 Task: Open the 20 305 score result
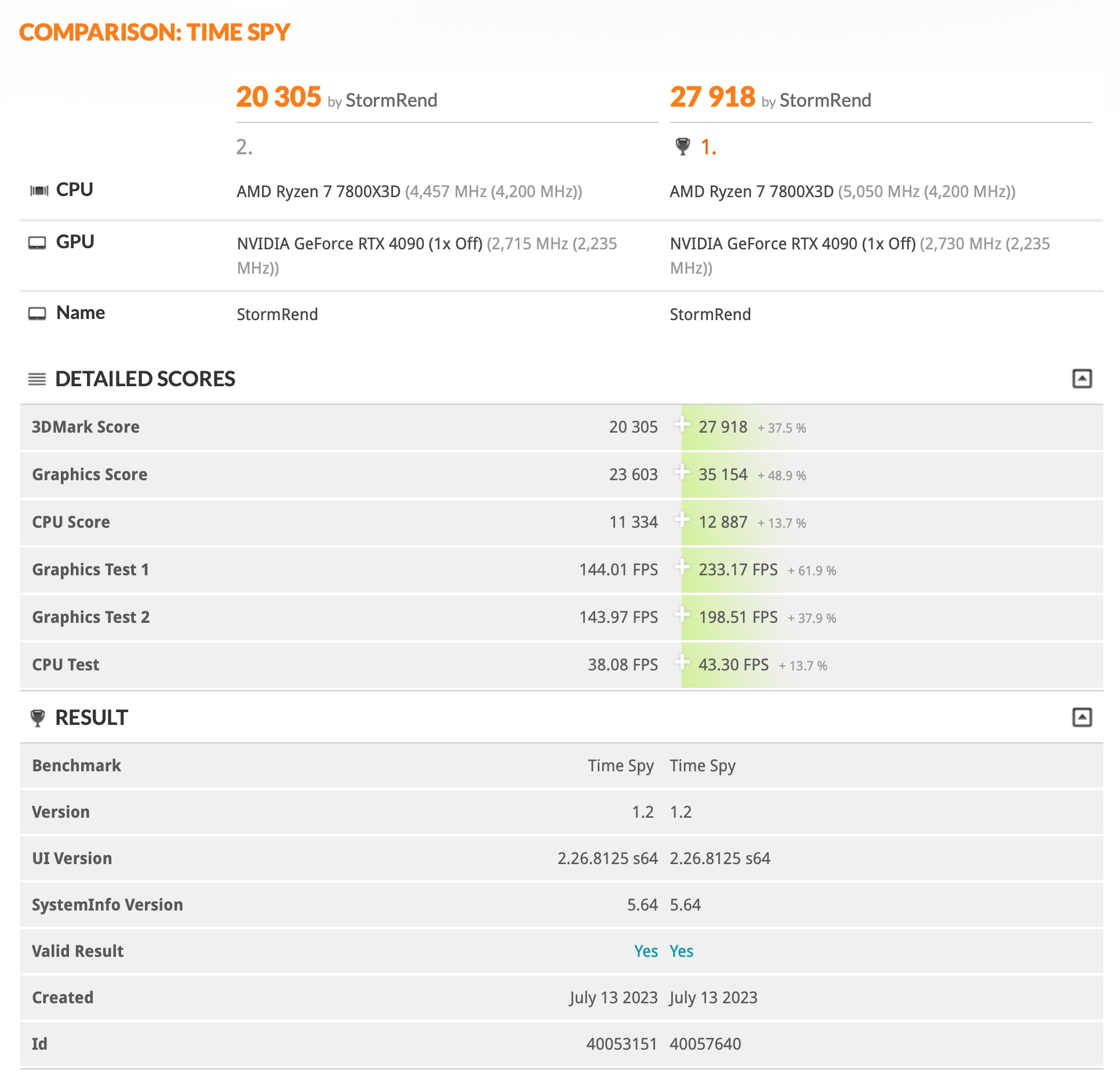(278, 97)
